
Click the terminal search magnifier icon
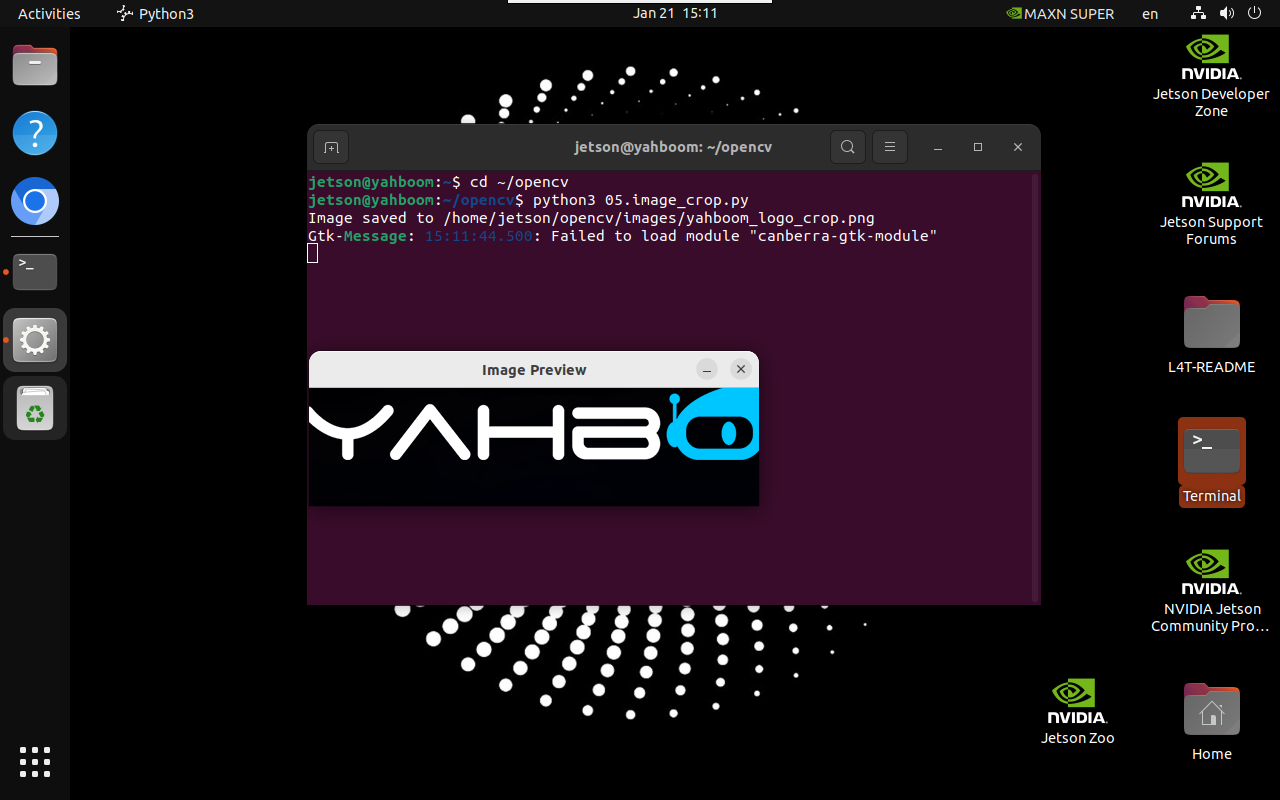847,148
